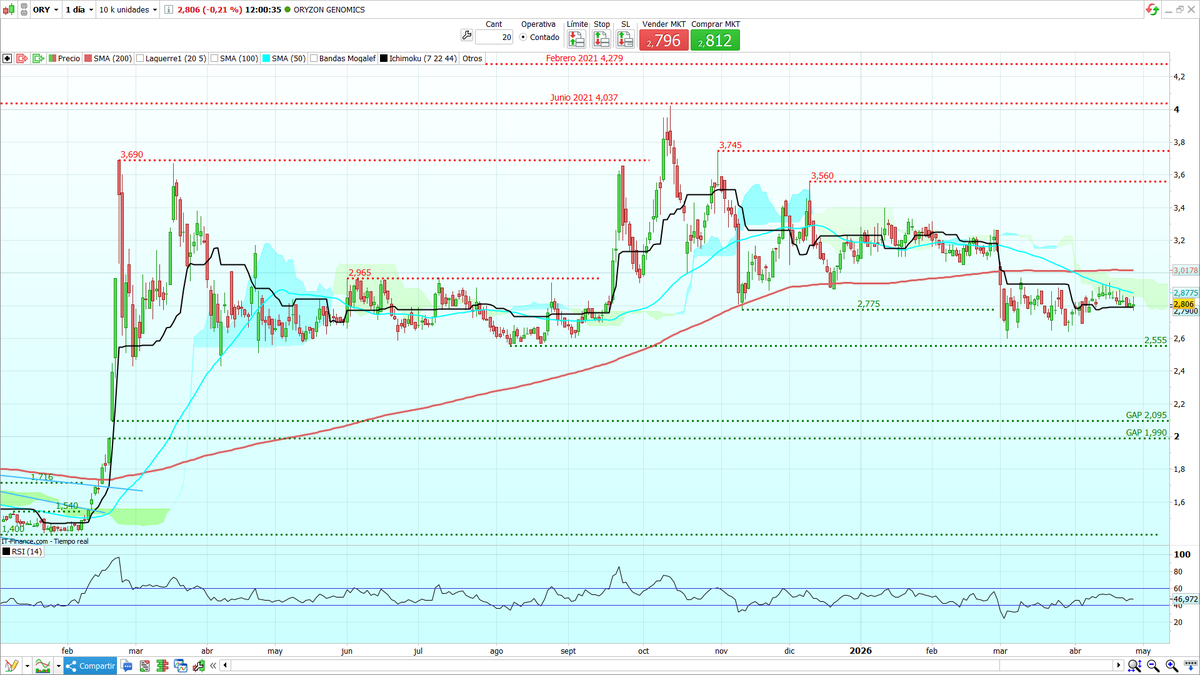Open the drawing tools pencil icon
The height and width of the screenshot is (675, 1200).
coord(11,666)
